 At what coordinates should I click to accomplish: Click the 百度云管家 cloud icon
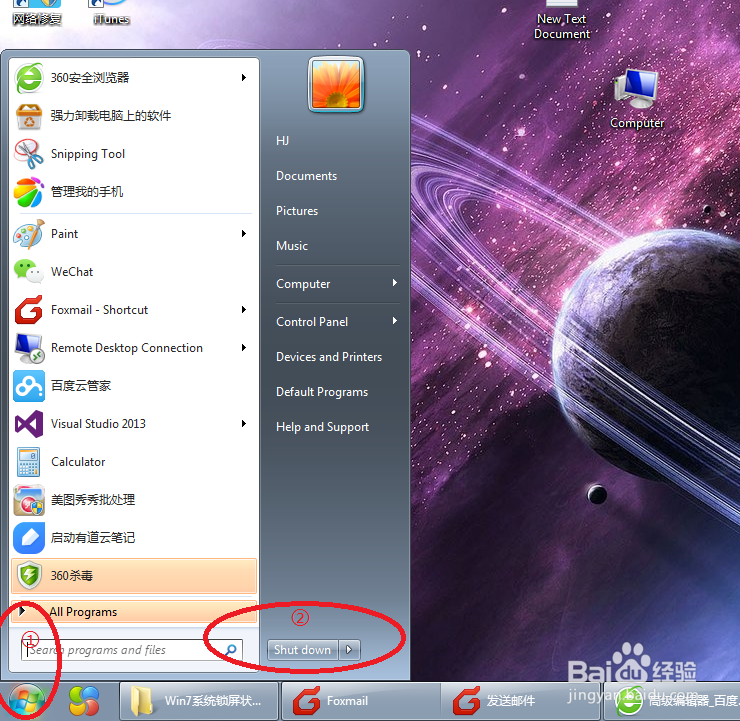pos(29,386)
